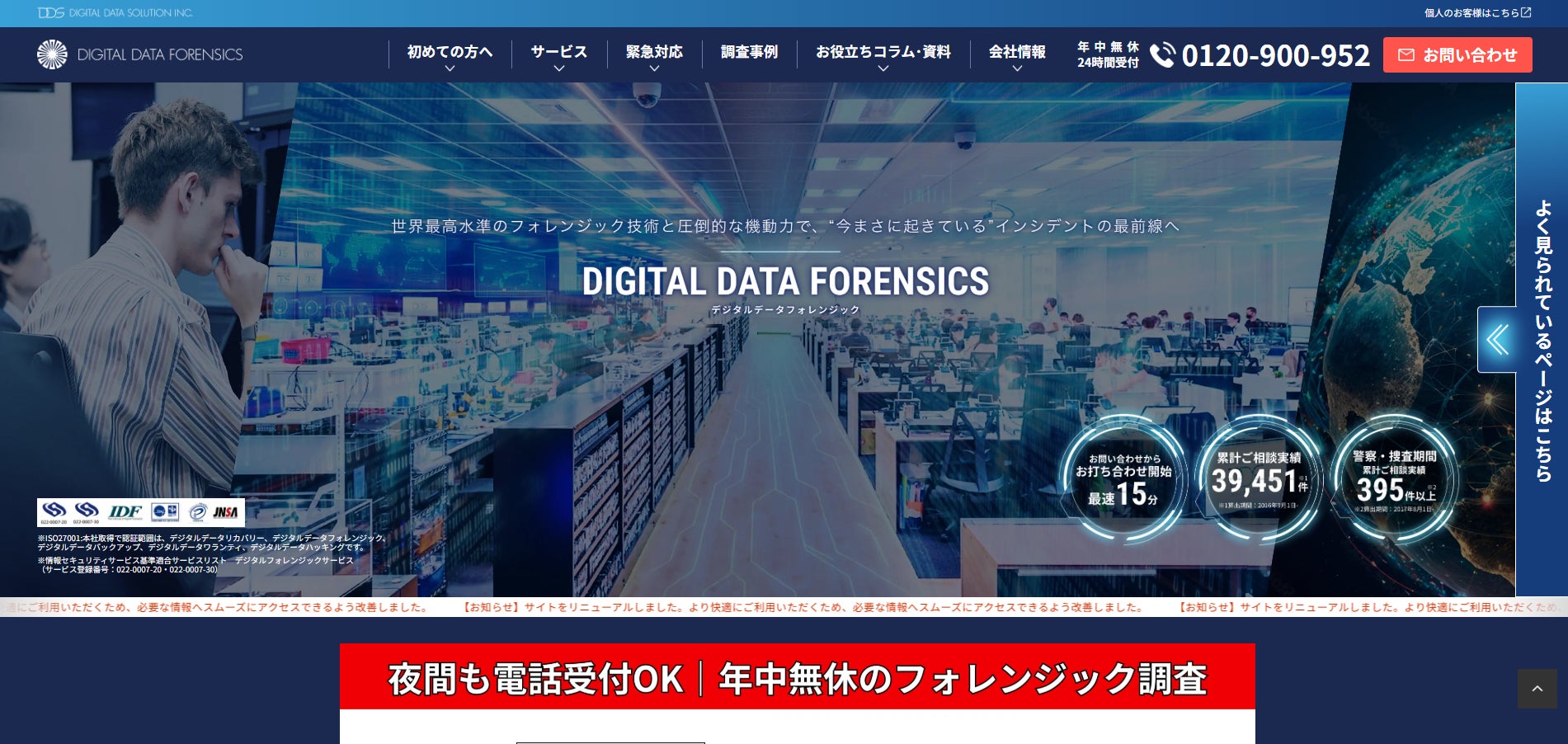Open the 会社情報 menu
This screenshot has height=744, width=1568.
point(1017,52)
